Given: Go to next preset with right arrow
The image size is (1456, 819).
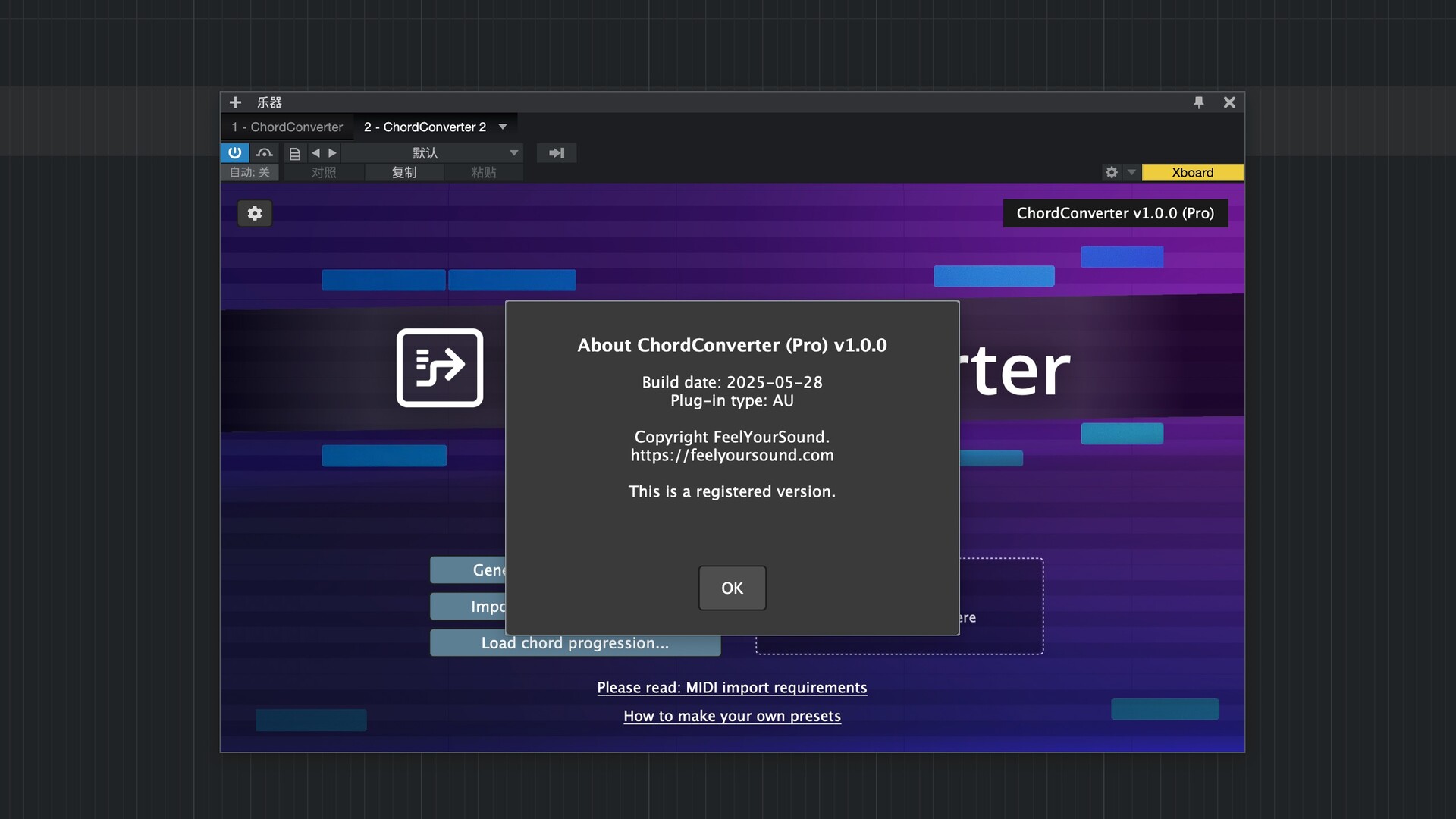Looking at the screenshot, I should click(x=332, y=153).
